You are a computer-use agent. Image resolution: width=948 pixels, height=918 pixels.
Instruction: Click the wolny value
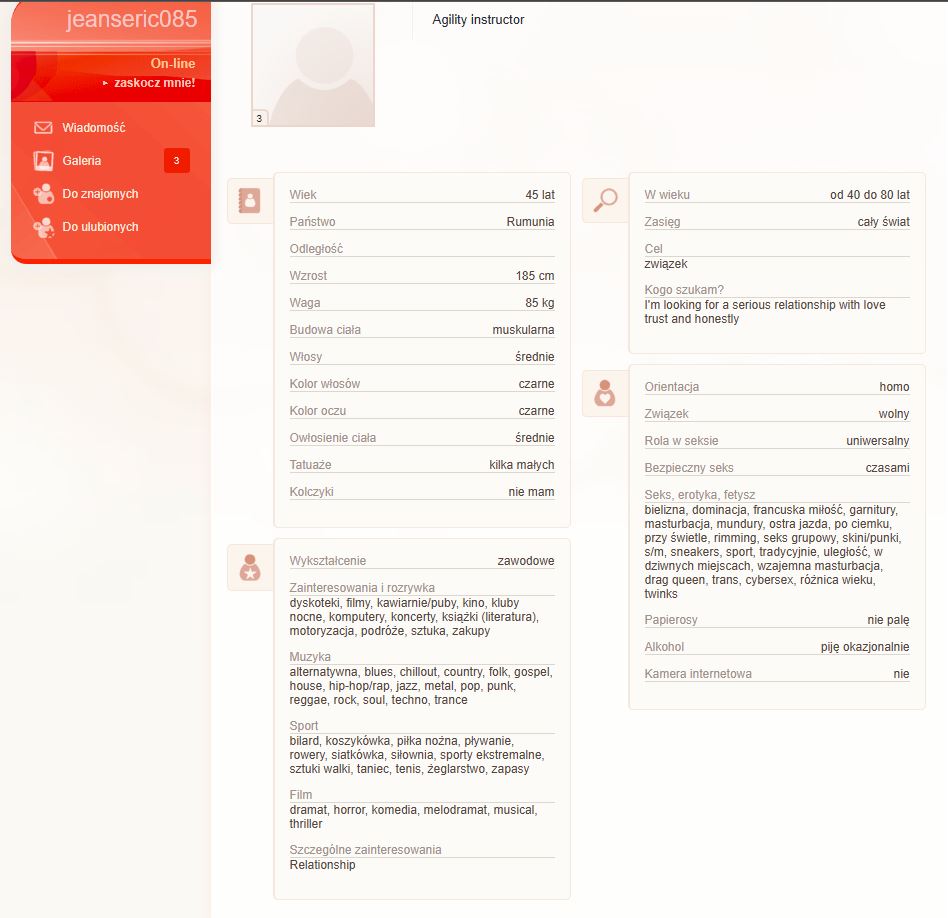(894, 414)
